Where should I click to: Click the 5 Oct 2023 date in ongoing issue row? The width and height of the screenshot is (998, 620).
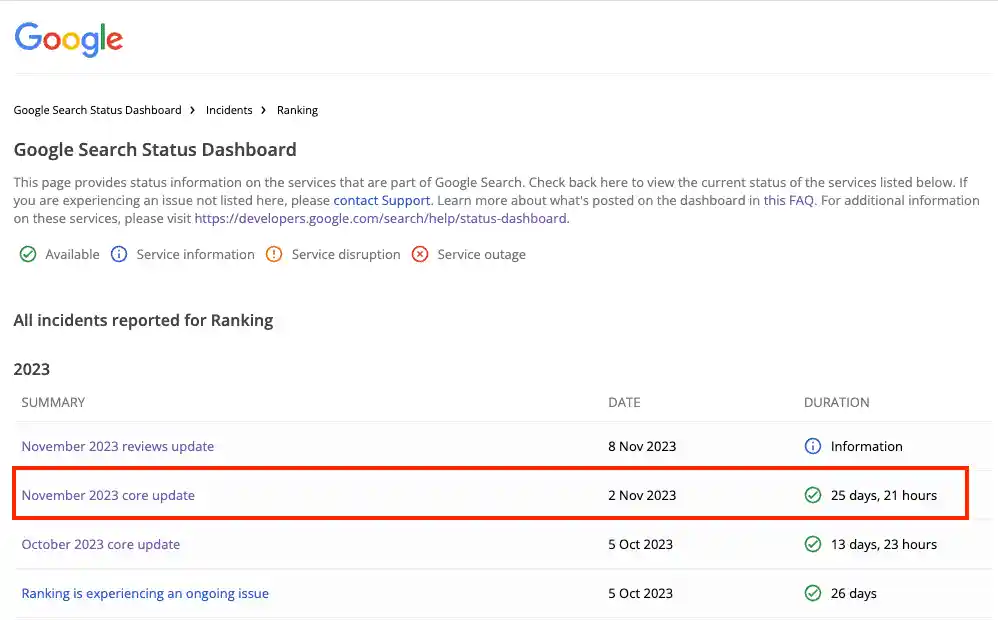tap(640, 593)
